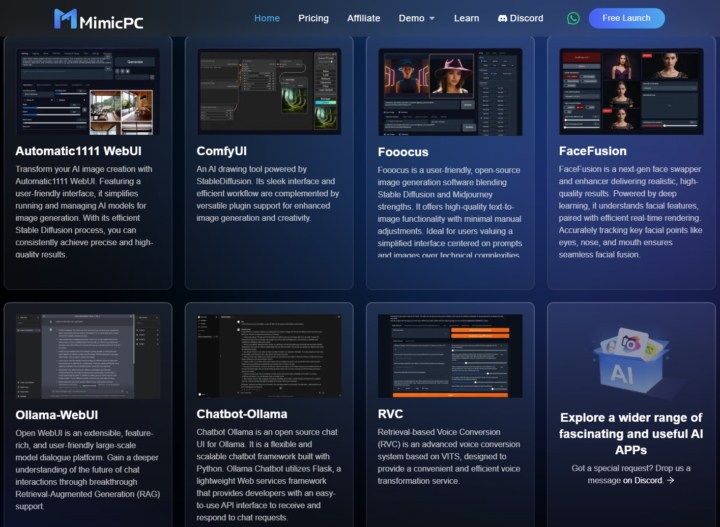Click the RVC description paragraph

(x=449, y=457)
